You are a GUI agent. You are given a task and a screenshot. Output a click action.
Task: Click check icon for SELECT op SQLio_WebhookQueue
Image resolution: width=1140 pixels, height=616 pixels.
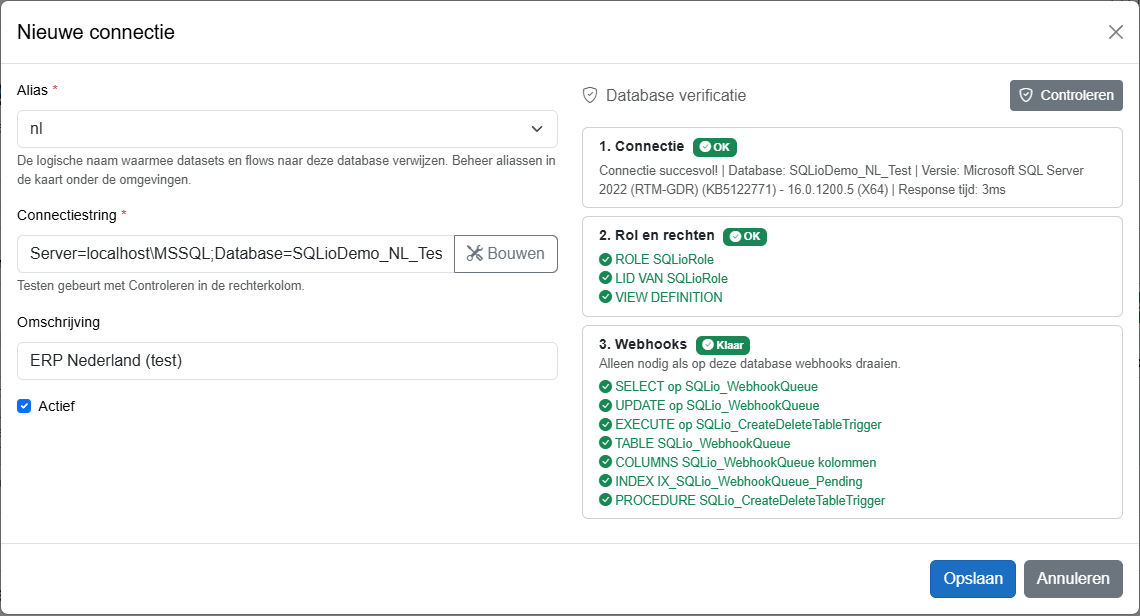tap(605, 386)
